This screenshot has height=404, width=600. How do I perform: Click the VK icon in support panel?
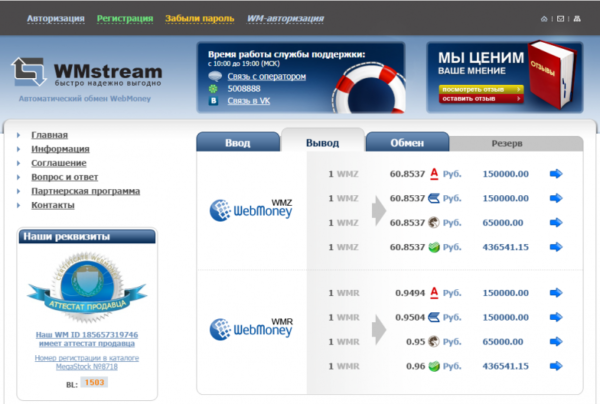[214, 101]
